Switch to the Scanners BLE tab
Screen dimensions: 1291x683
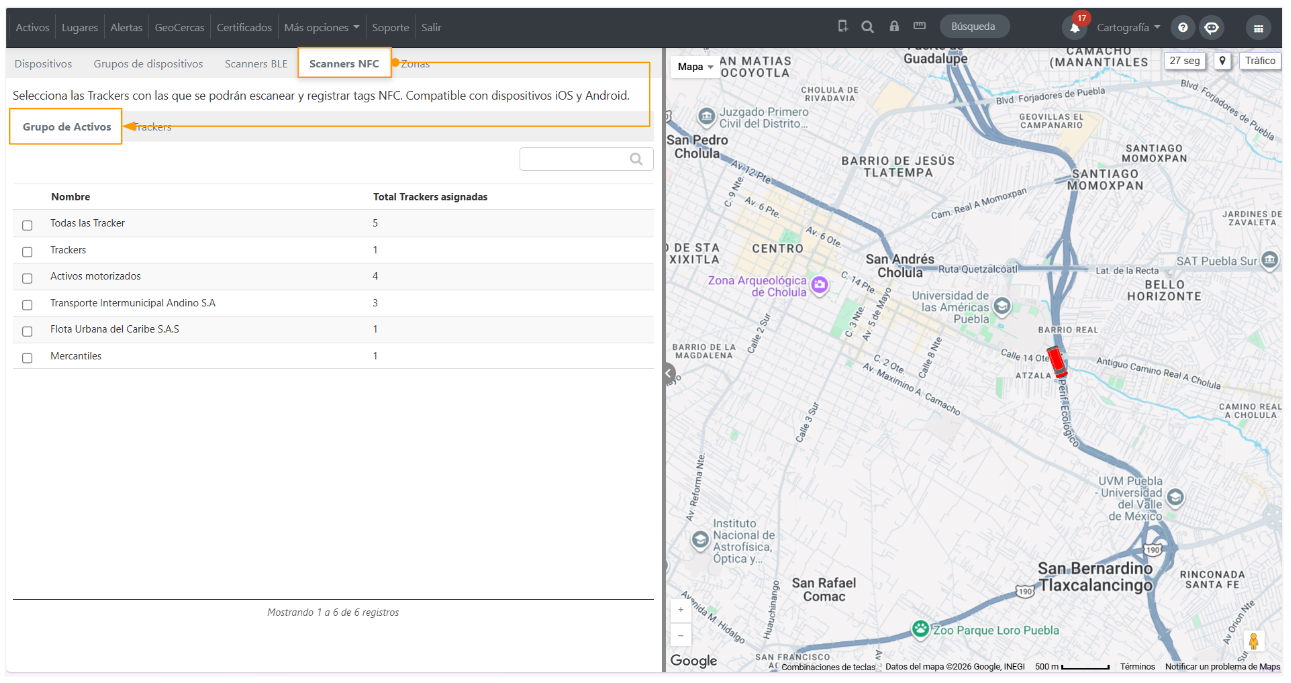point(256,64)
